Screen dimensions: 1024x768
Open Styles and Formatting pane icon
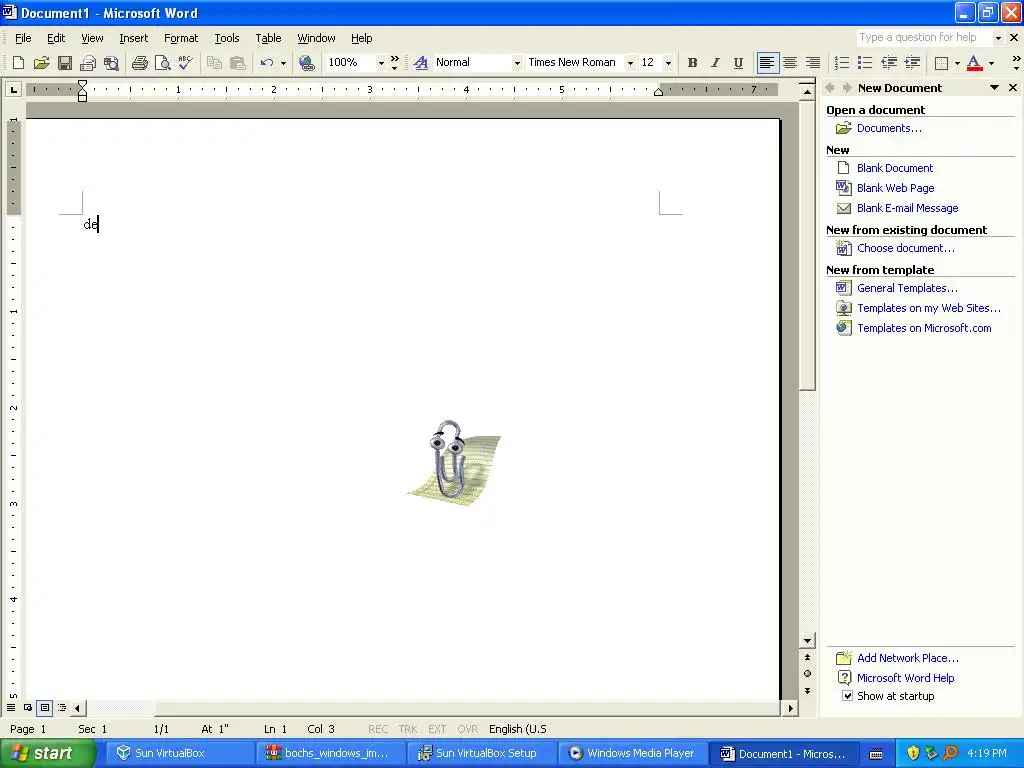click(x=421, y=63)
